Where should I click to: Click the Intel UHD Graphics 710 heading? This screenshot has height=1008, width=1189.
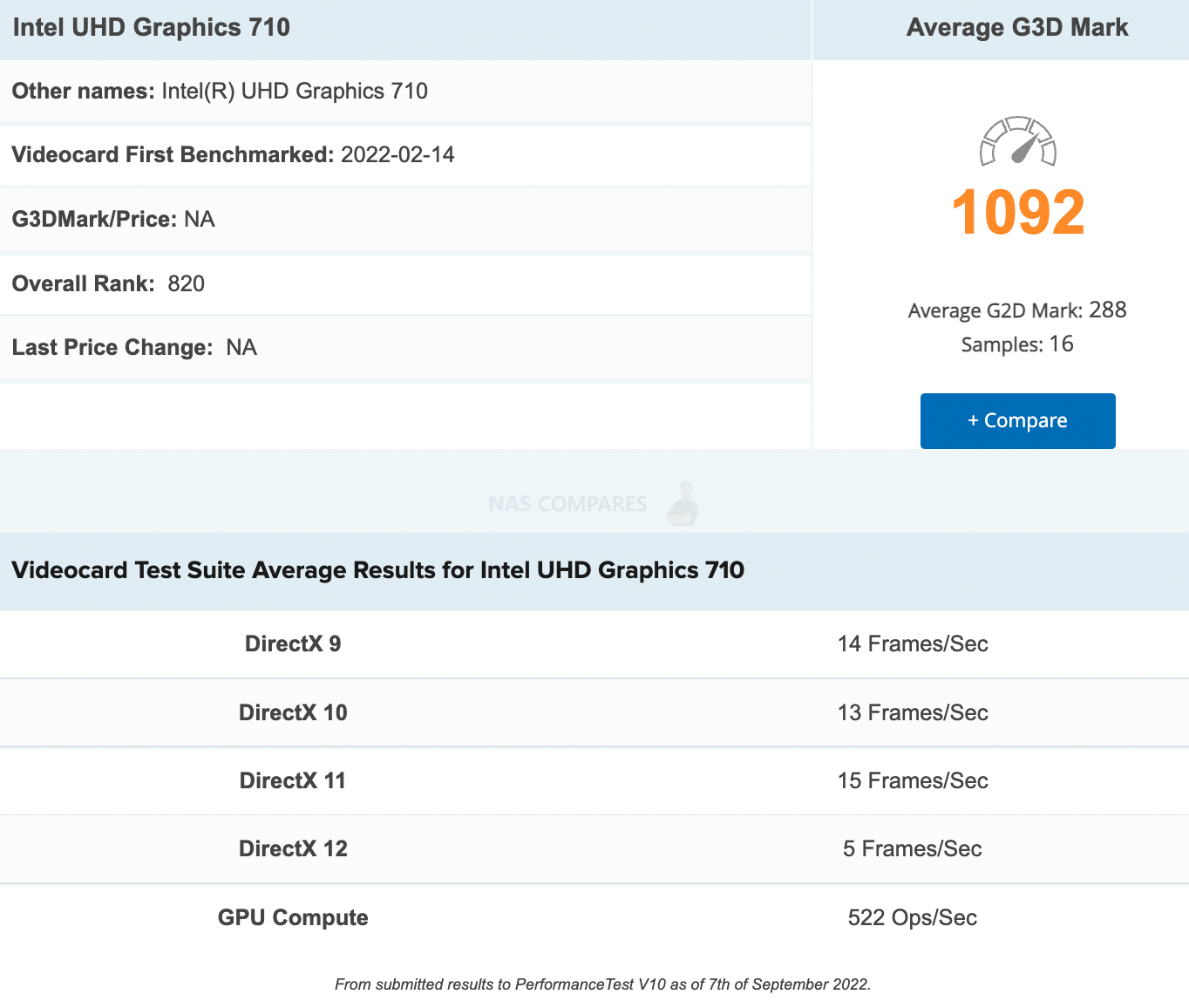(152, 27)
